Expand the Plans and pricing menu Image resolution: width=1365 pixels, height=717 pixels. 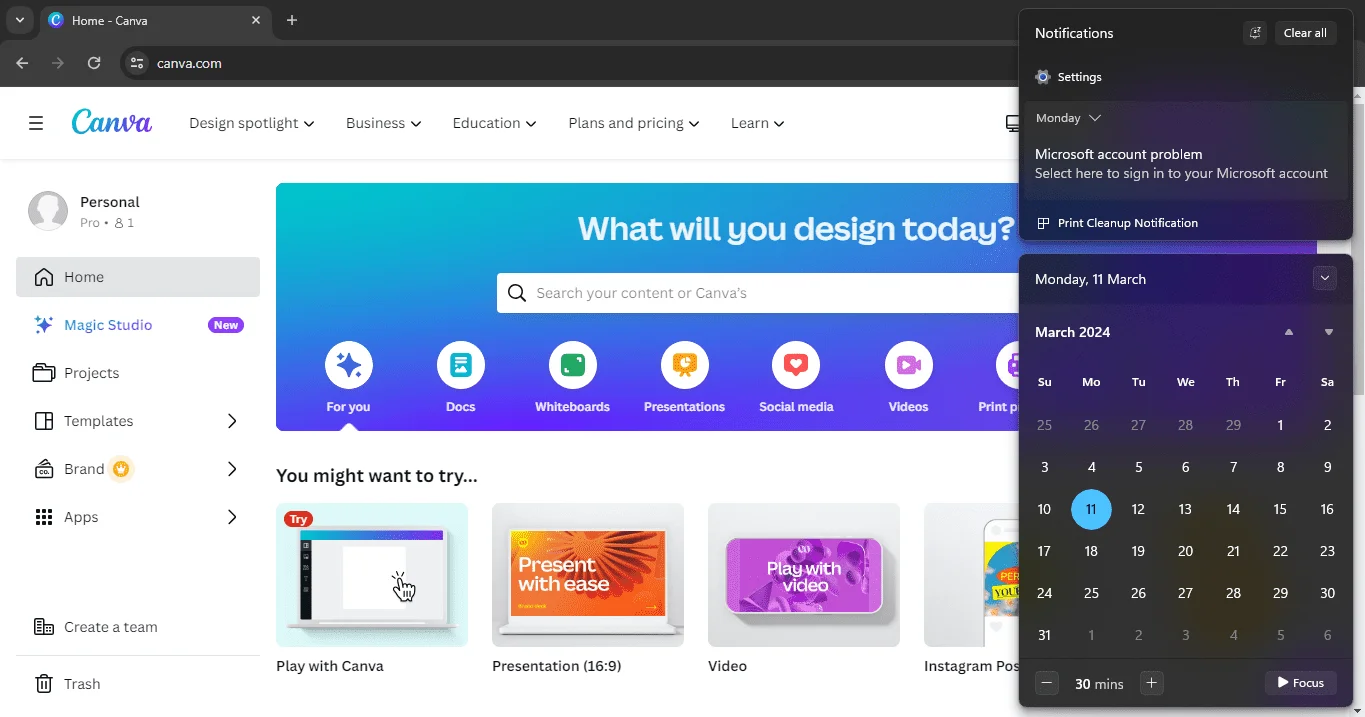click(633, 123)
